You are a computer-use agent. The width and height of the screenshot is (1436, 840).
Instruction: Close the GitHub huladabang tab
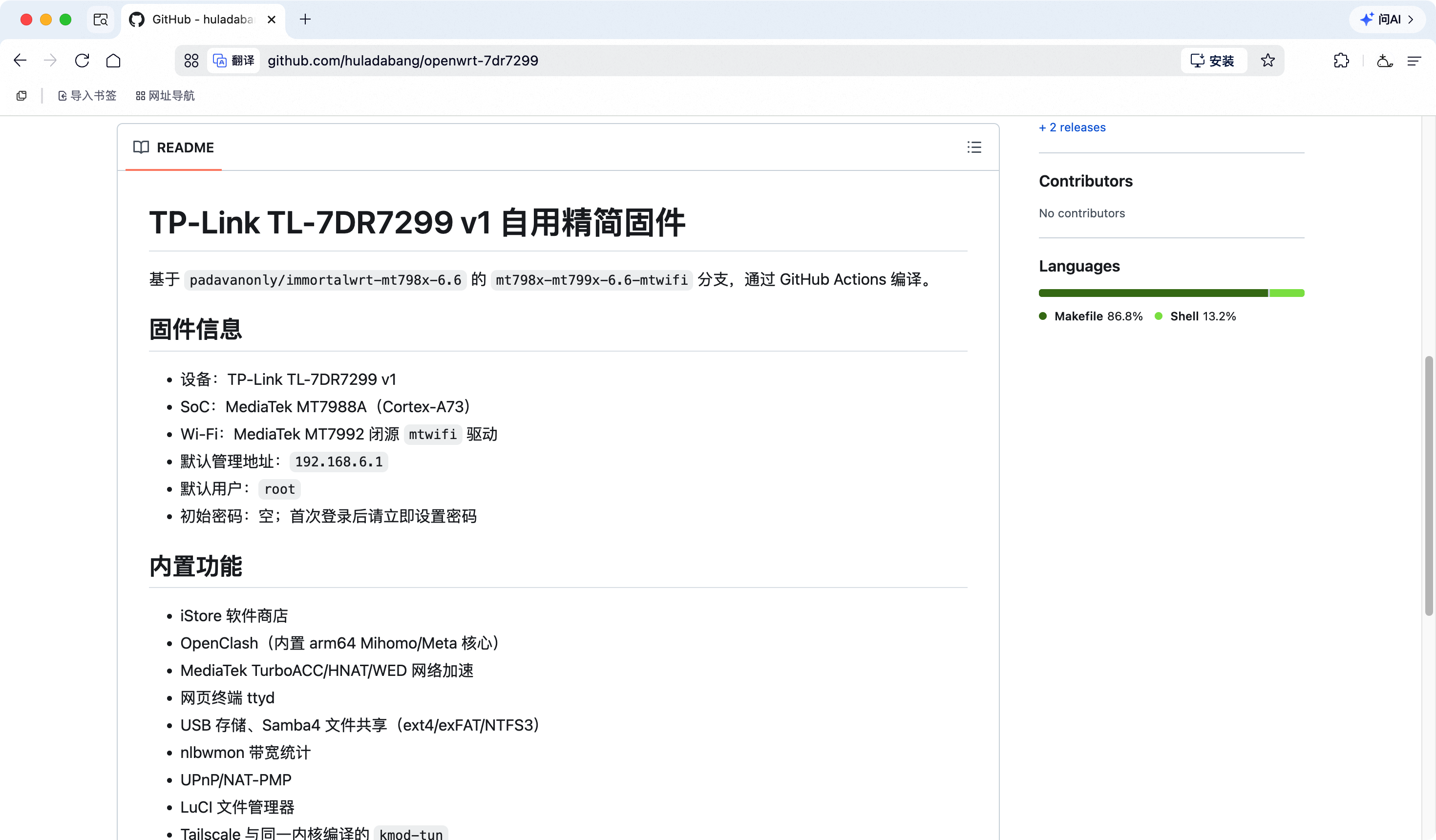[x=271, y=20]
